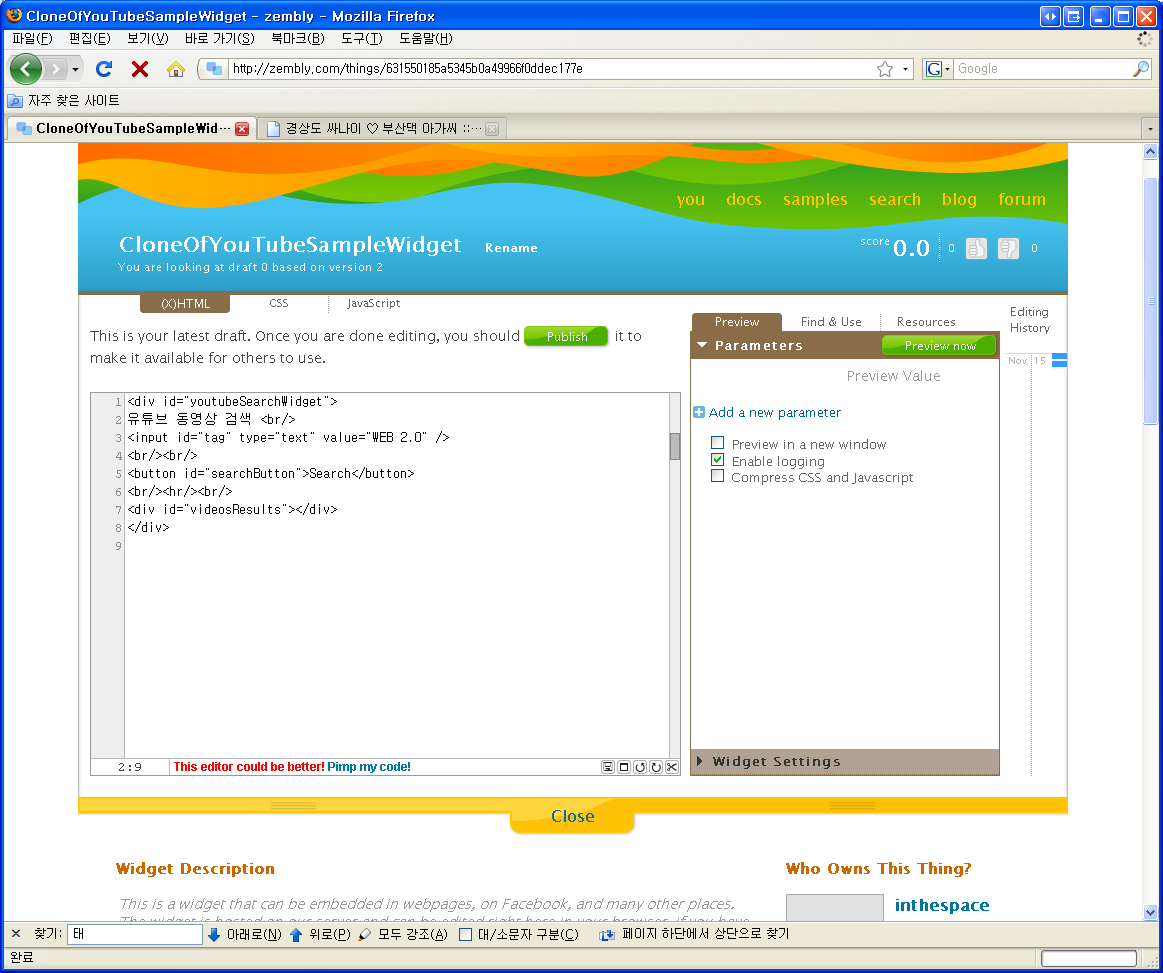Enable Preview in a new window

(717, 443)
